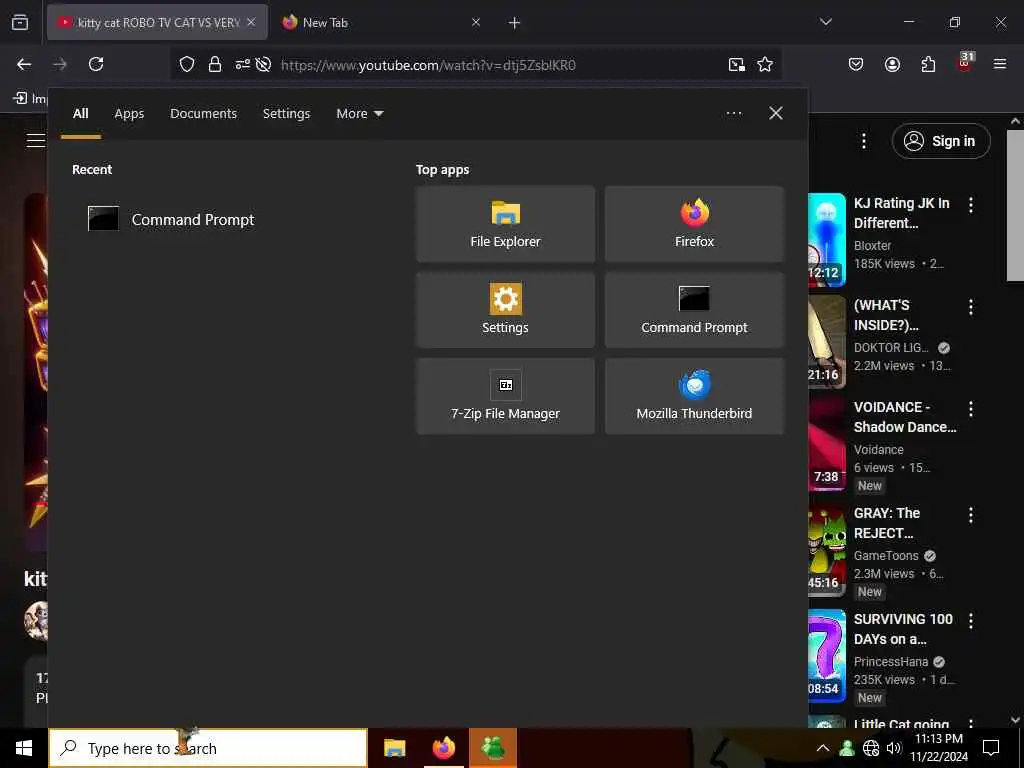1024x768 pixels.
Task: Click the 7:38 video thumbnail
Action: [827, 444]
